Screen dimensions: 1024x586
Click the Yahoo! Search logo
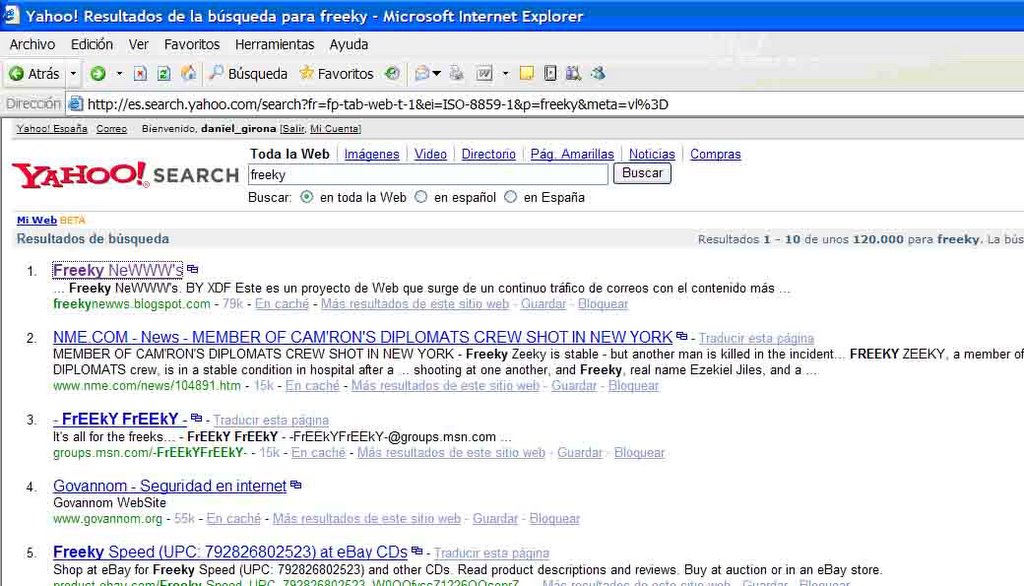[126, 175]
